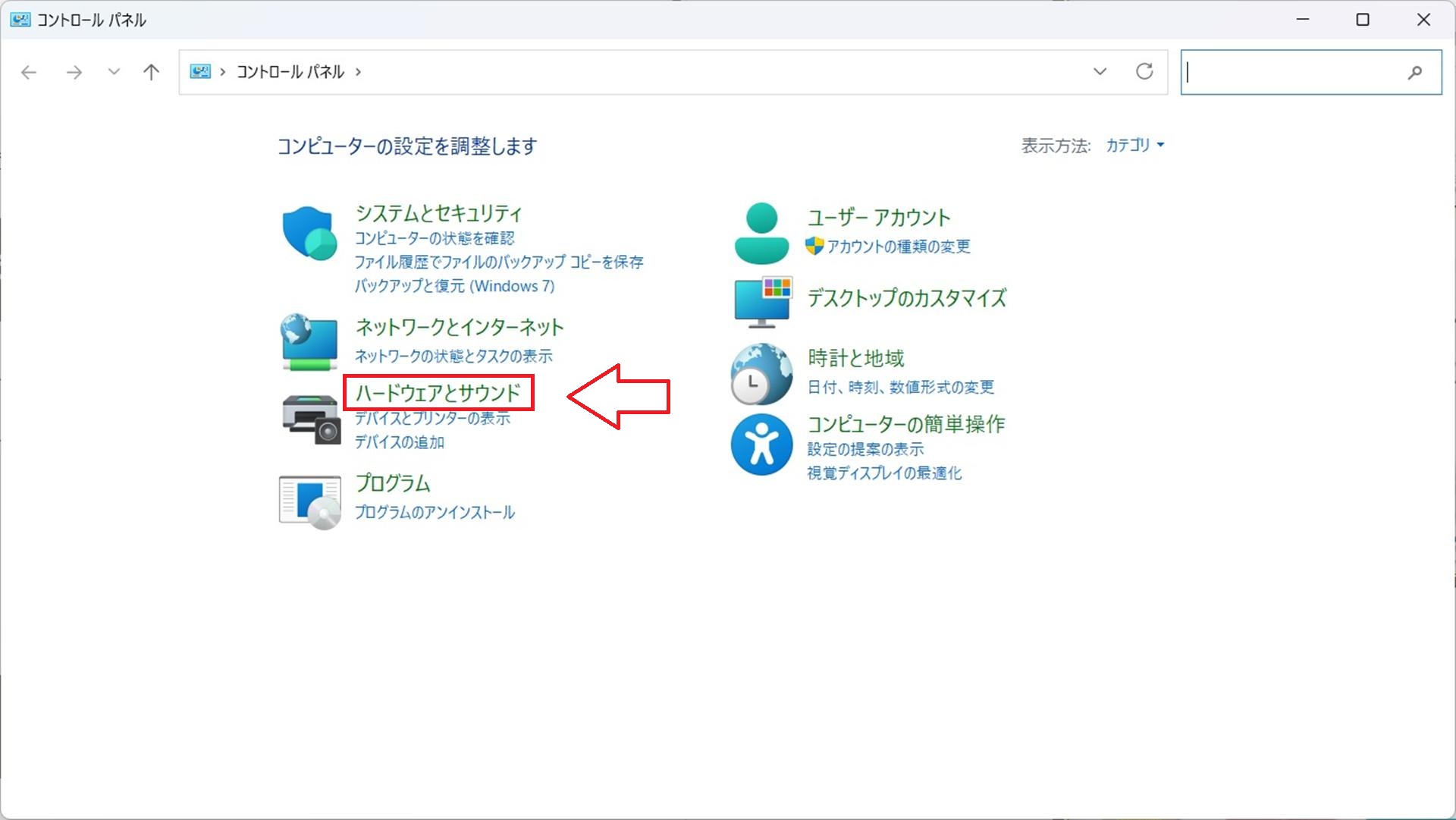Viewport: 1456px width, 820px height.
Task: Click the Control Panel search box
Action: (1295, 72)
